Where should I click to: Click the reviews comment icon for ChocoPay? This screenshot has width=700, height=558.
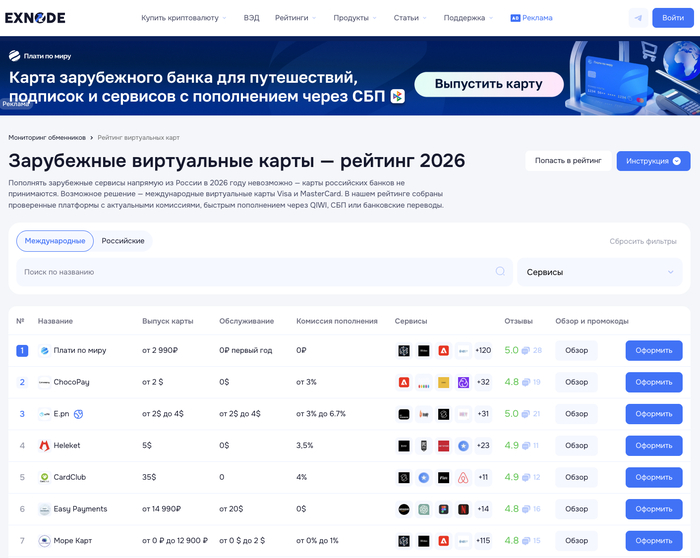[526, 382]
